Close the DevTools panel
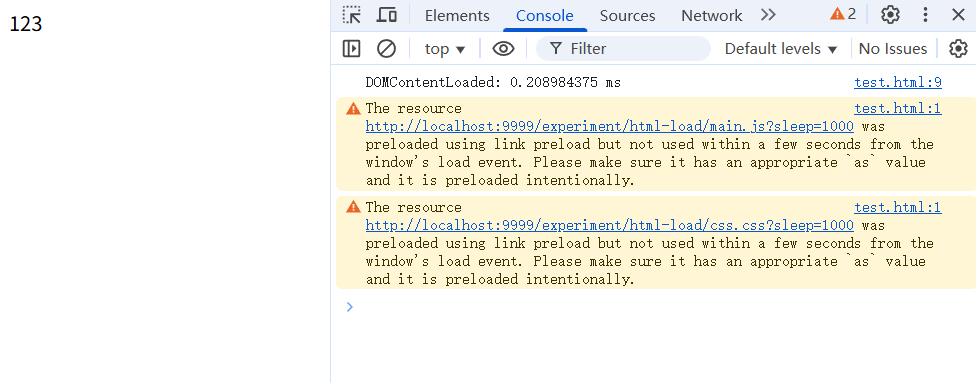This screenshot has width=976, height=383. pos(958,15)
